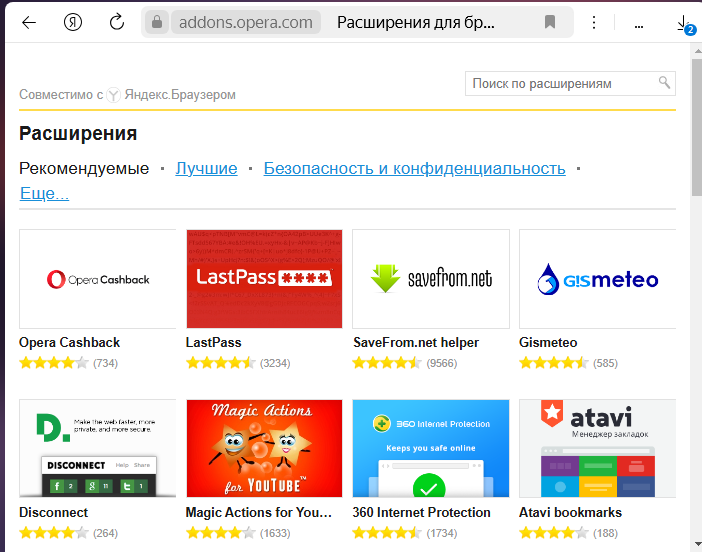
Task: Click the (188) review count
Action: 605,533
